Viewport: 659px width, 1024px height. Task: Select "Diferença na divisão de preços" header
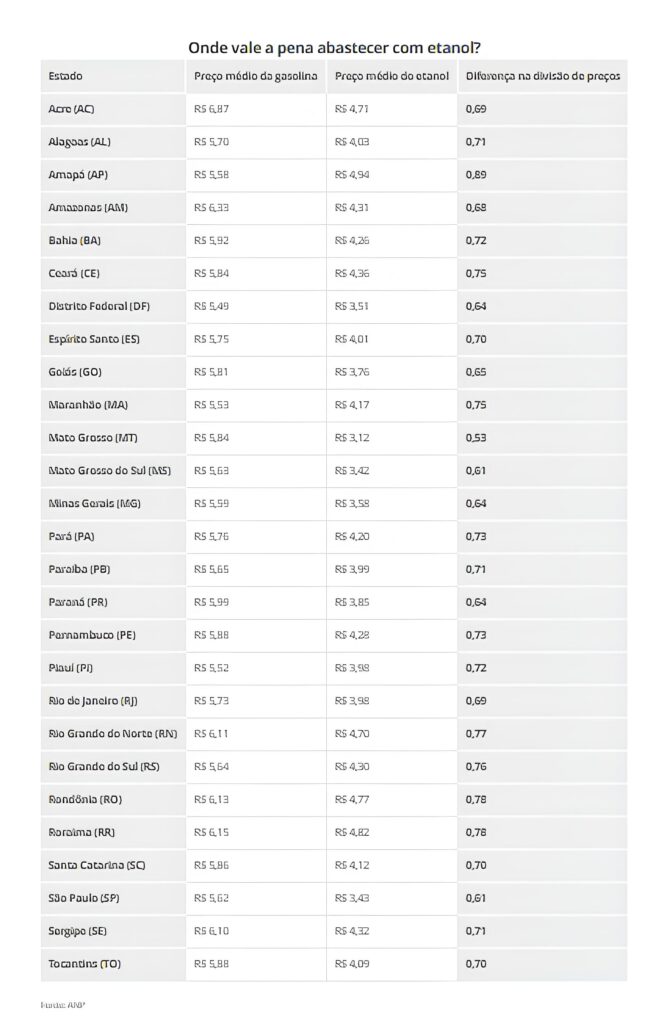pyautogui.click(x=542, y=76)
